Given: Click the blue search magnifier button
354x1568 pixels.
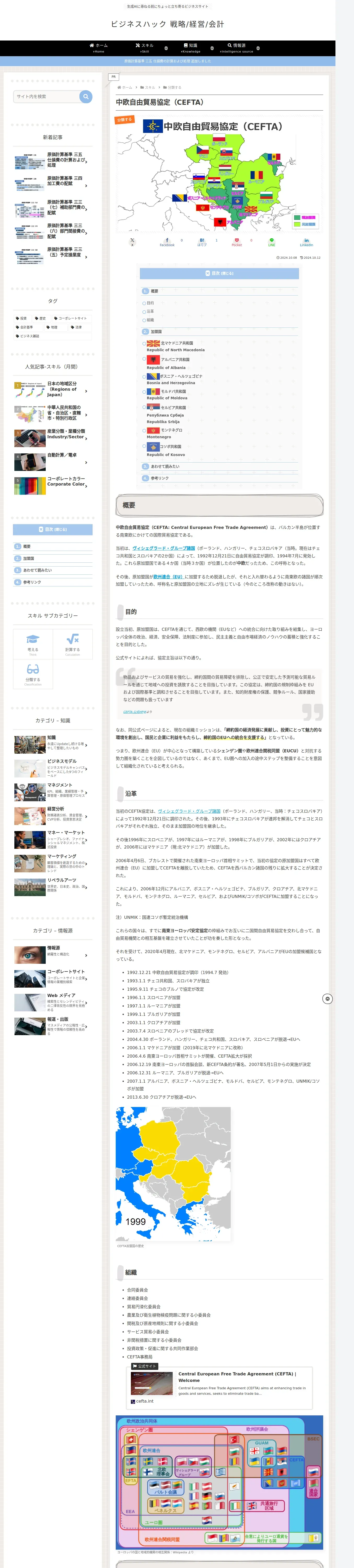Looking at the screenshot, I should click(x=86, y=97).
